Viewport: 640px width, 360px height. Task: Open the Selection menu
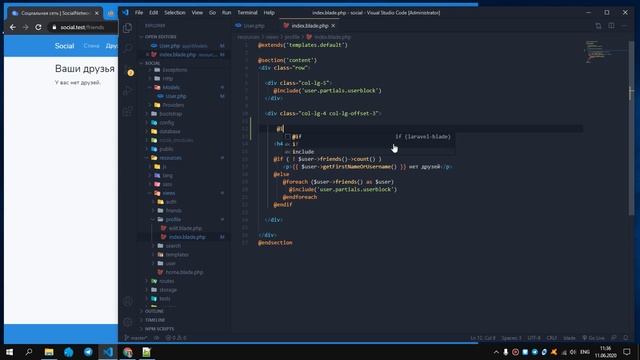(x=175, y=13)
